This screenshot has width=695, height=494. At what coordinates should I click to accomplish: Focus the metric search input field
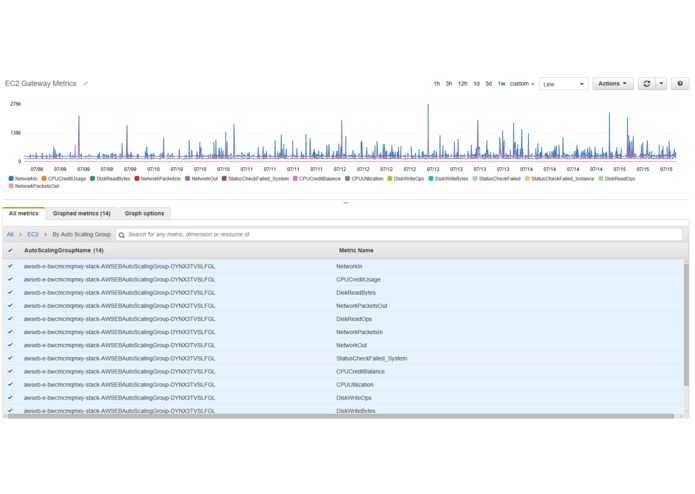399,234
